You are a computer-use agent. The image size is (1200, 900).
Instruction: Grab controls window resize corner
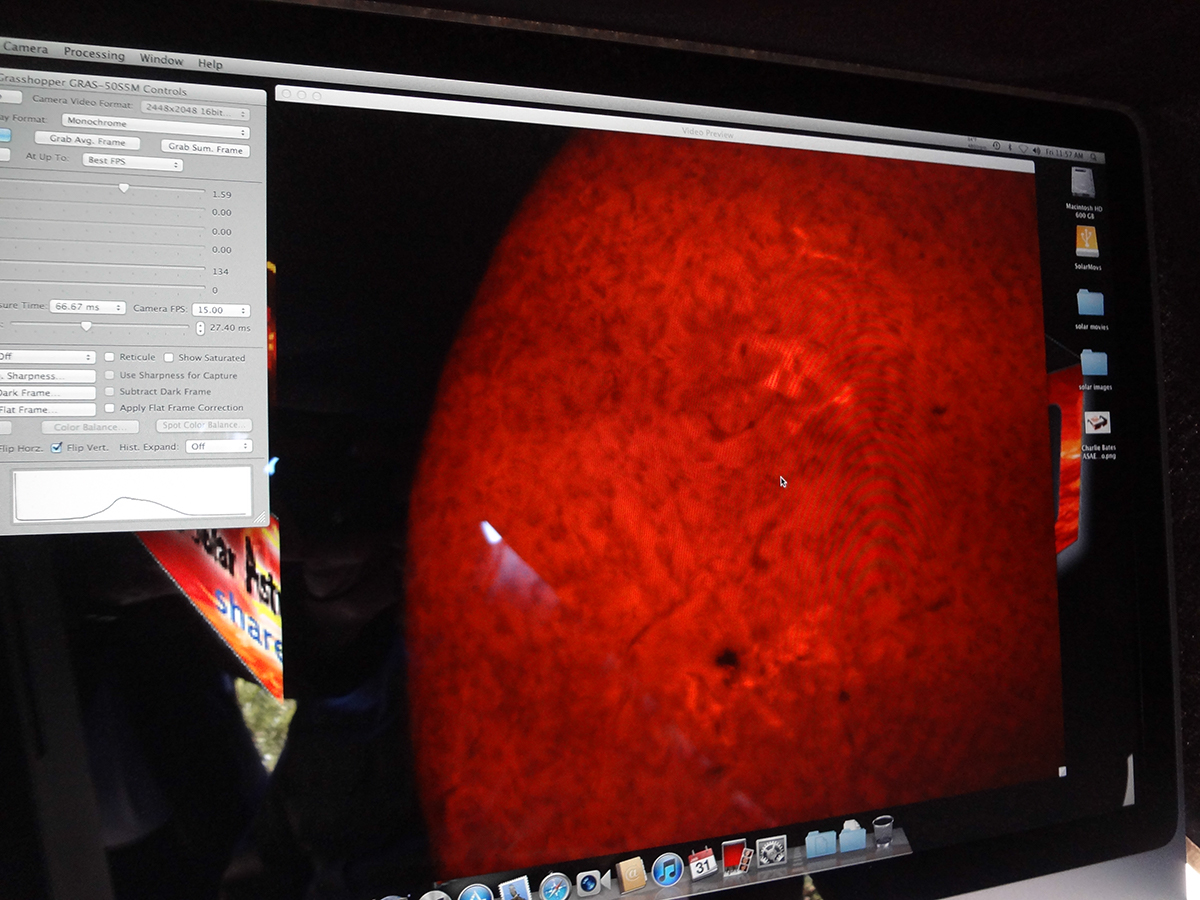(x=260, y=518)
